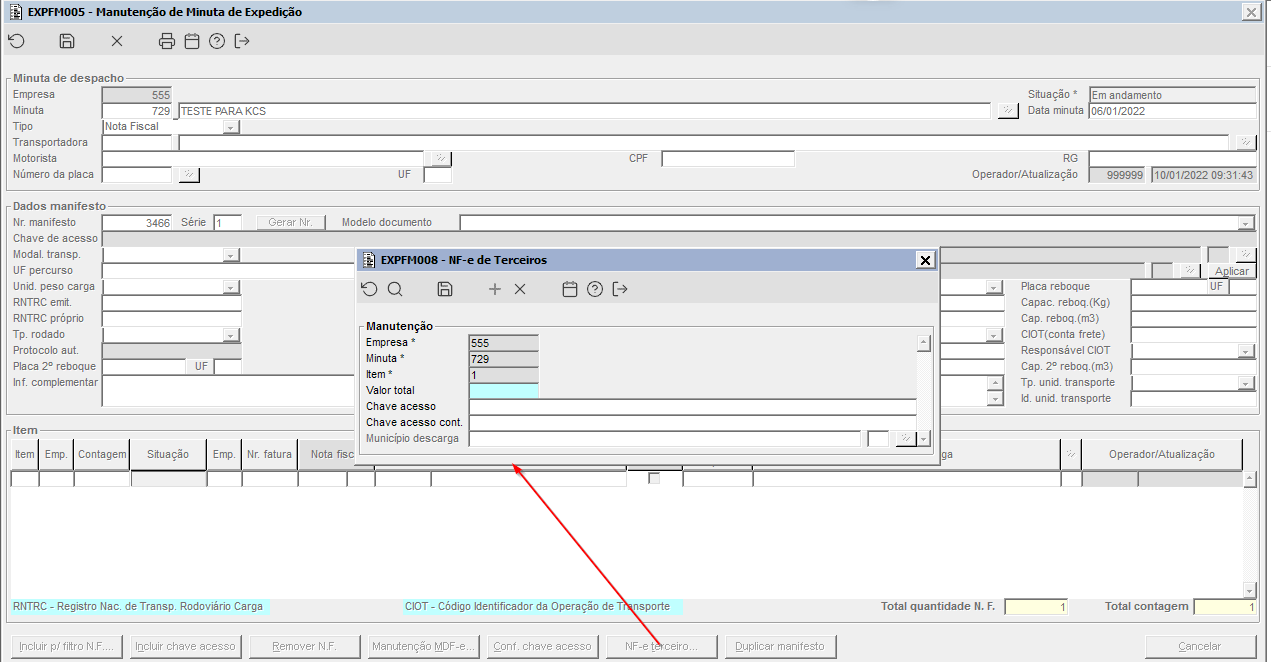This screenshot has height=662, width=1271.
Task: Click the lookup button next to the Motorista field
Action: point(439,159)
